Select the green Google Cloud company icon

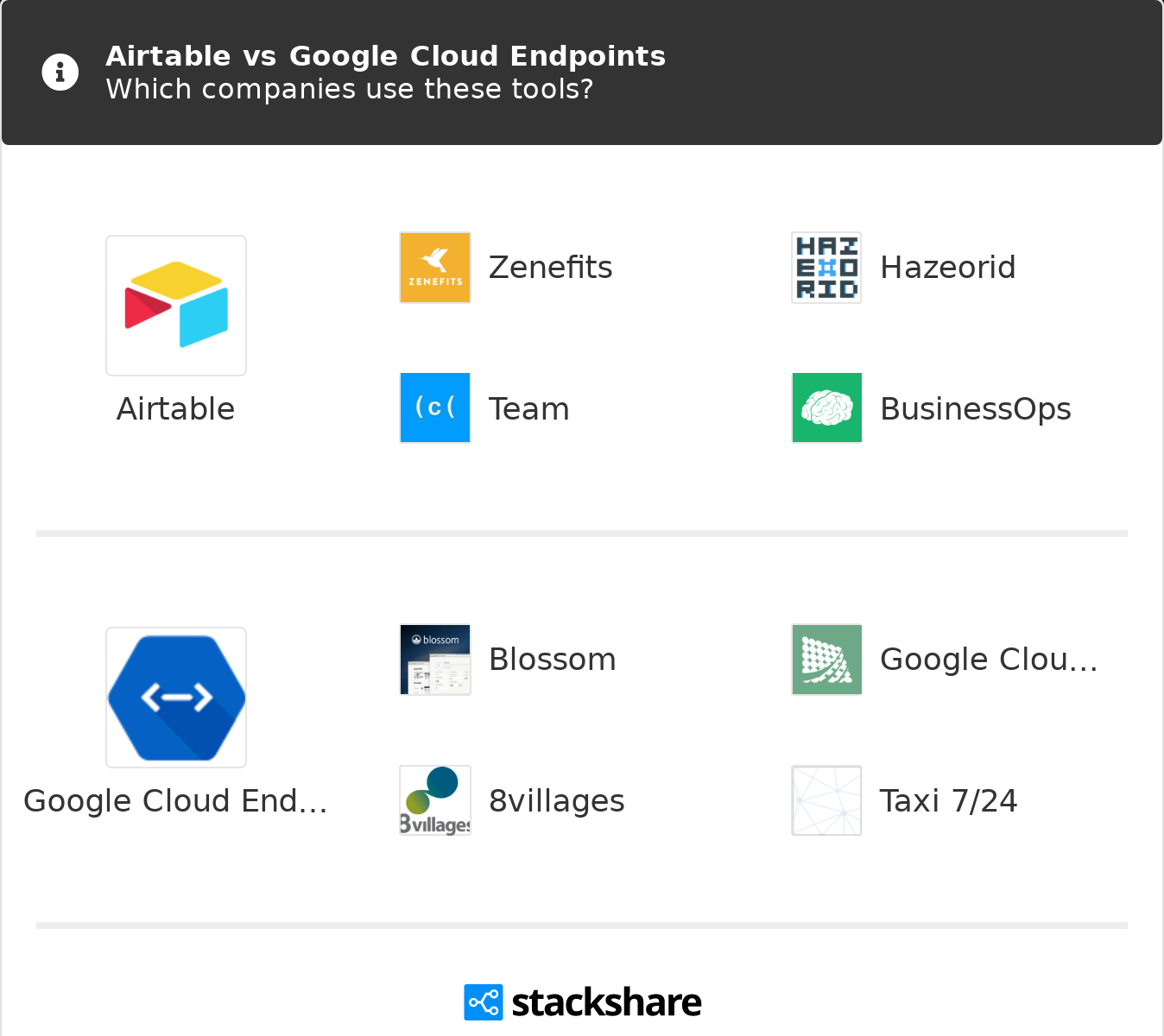pyautogui.click(x=826, y=660)
